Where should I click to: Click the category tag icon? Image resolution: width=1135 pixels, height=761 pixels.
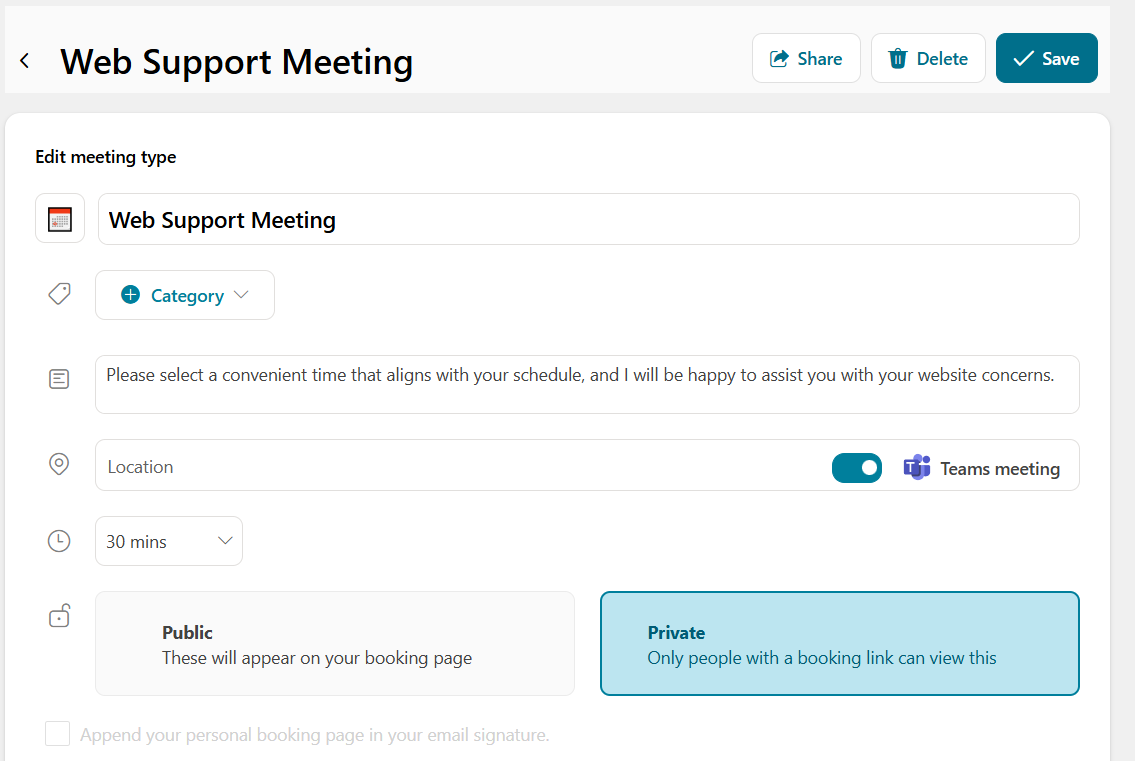click(x=59, y=295)
